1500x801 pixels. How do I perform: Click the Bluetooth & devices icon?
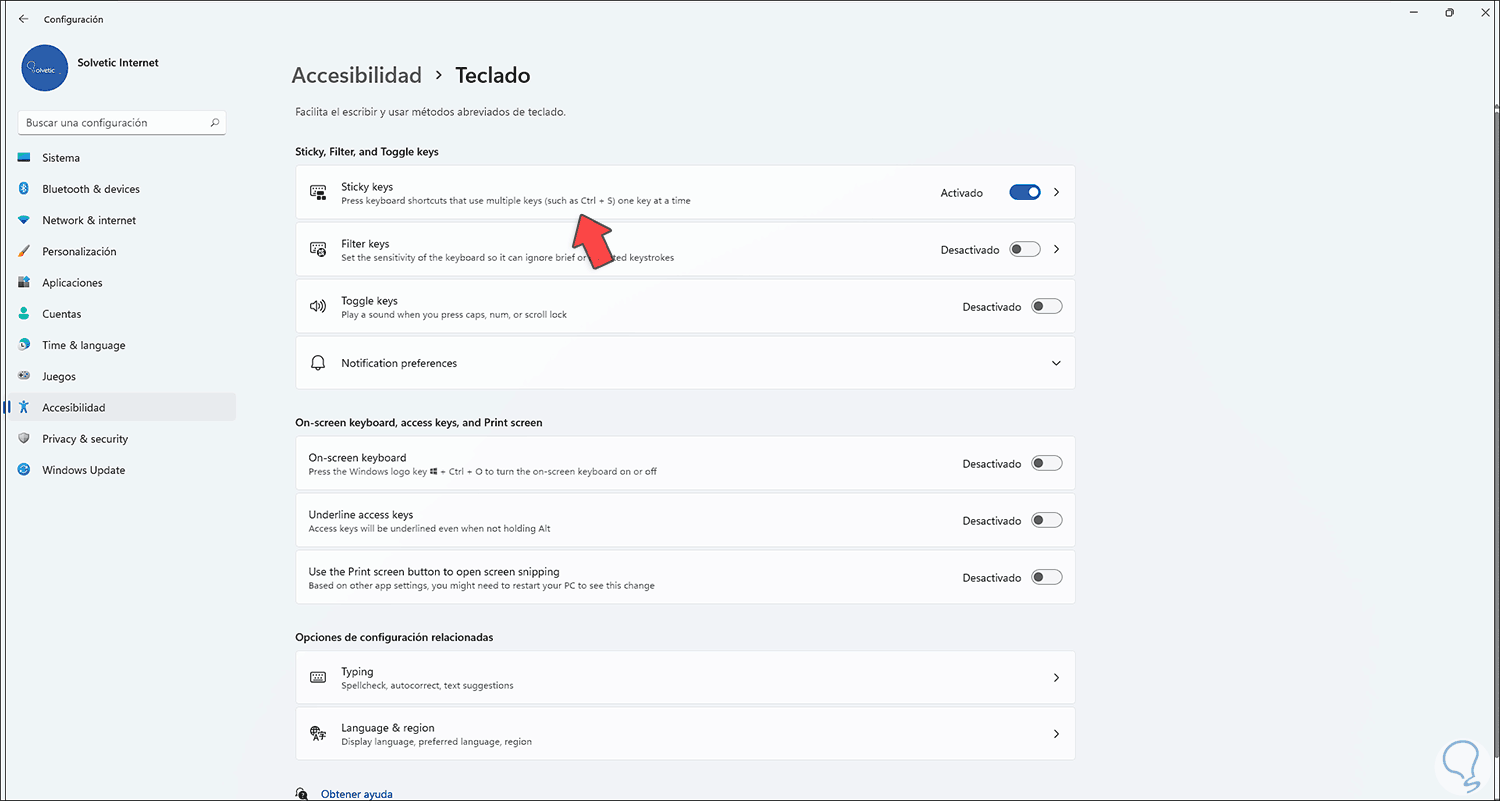pyautogui.click(x=24, y=189)
